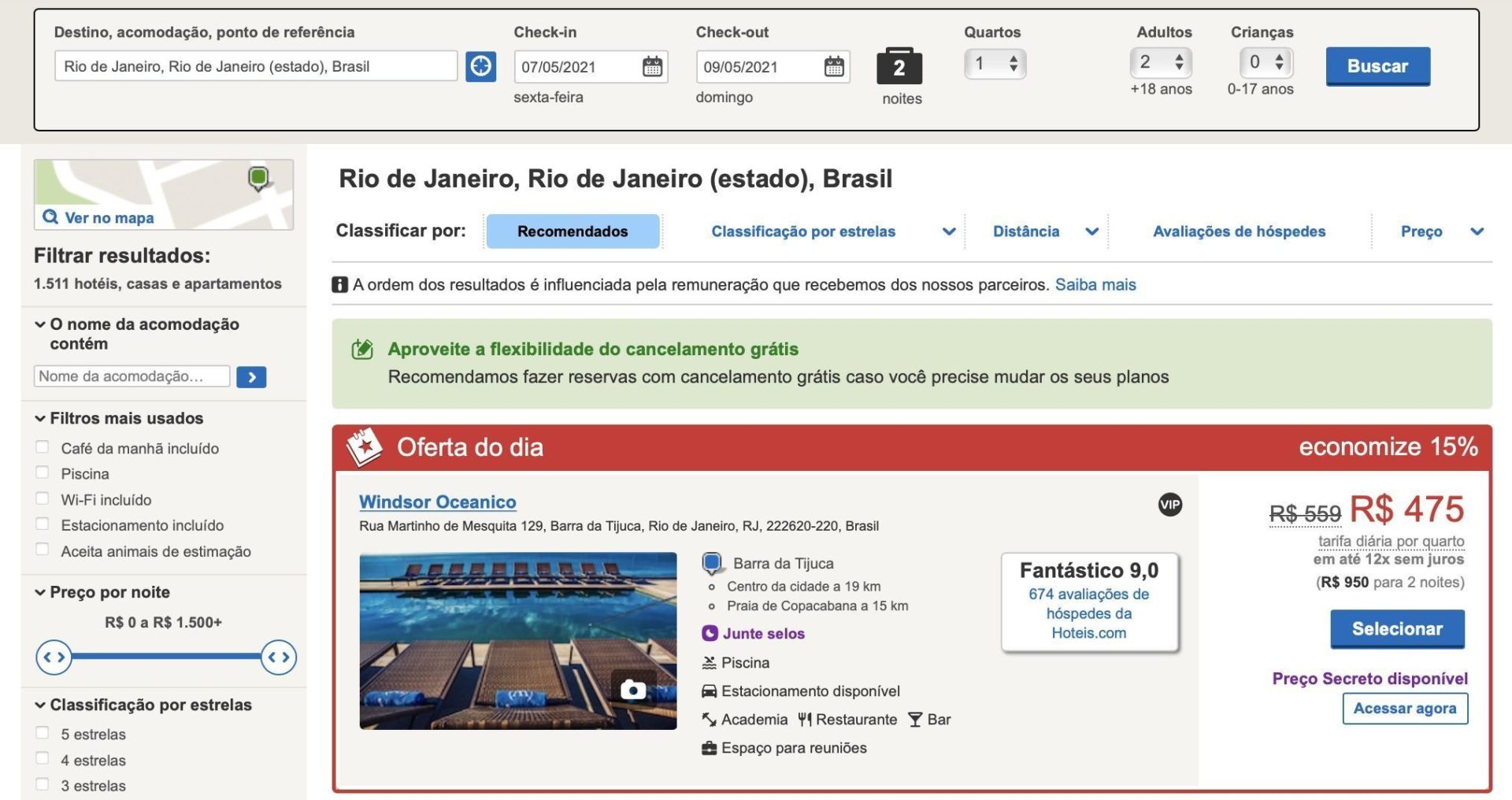Toggle Wi-Fi incluído filter
The width and height of the screenshot is (1512, 800).
coord(43,498)
